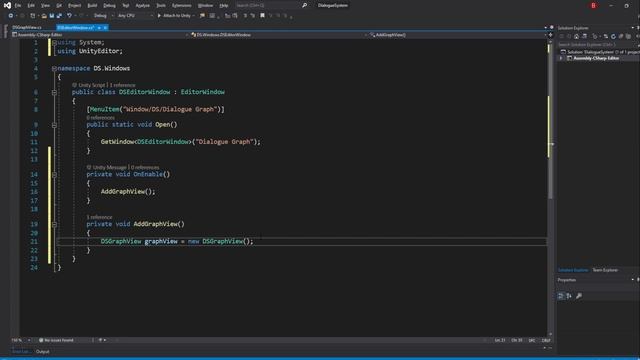Click the Visual Studio logo icon
The image size is (640, 360).
click(7, 5)
